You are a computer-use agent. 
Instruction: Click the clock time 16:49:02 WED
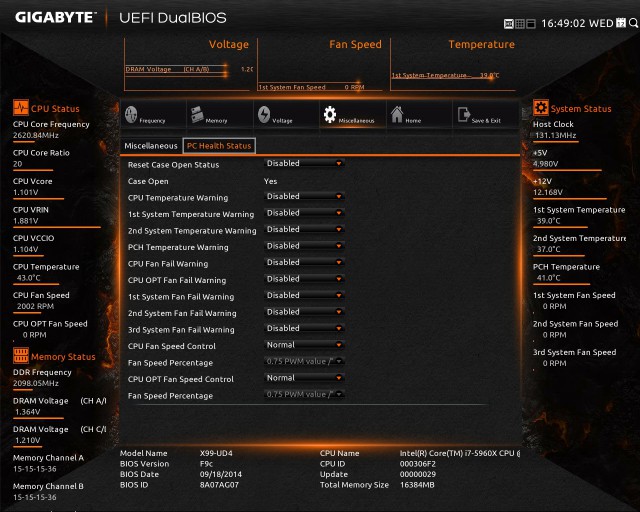pos(577,23)
